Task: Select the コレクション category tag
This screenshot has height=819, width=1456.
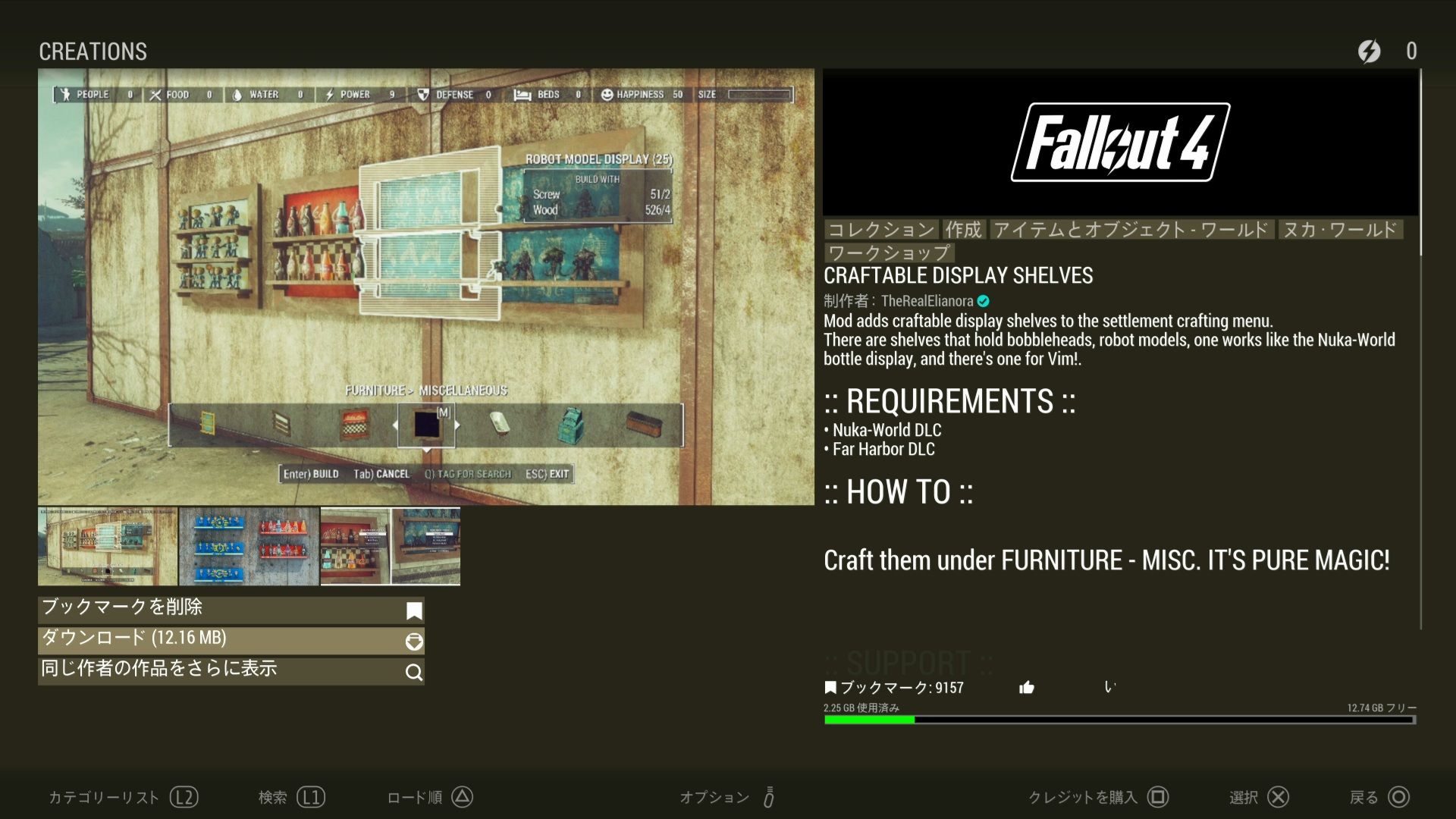Action: pos(881,229)
